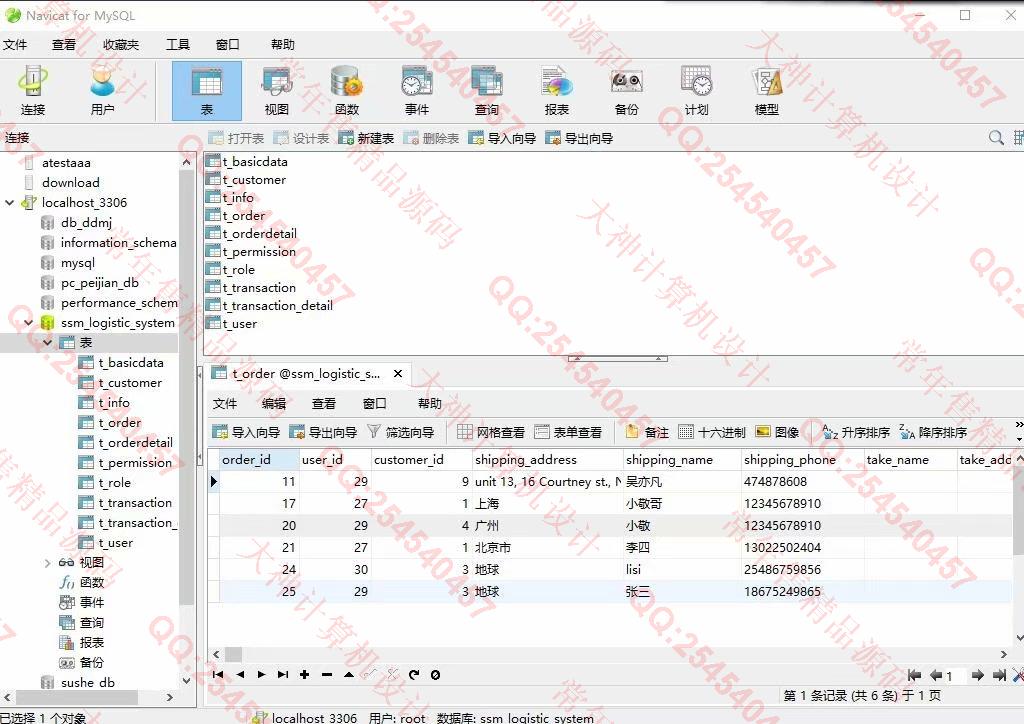
Task: Select db_ddmj database in tree
Action: (x=86, y=223)
